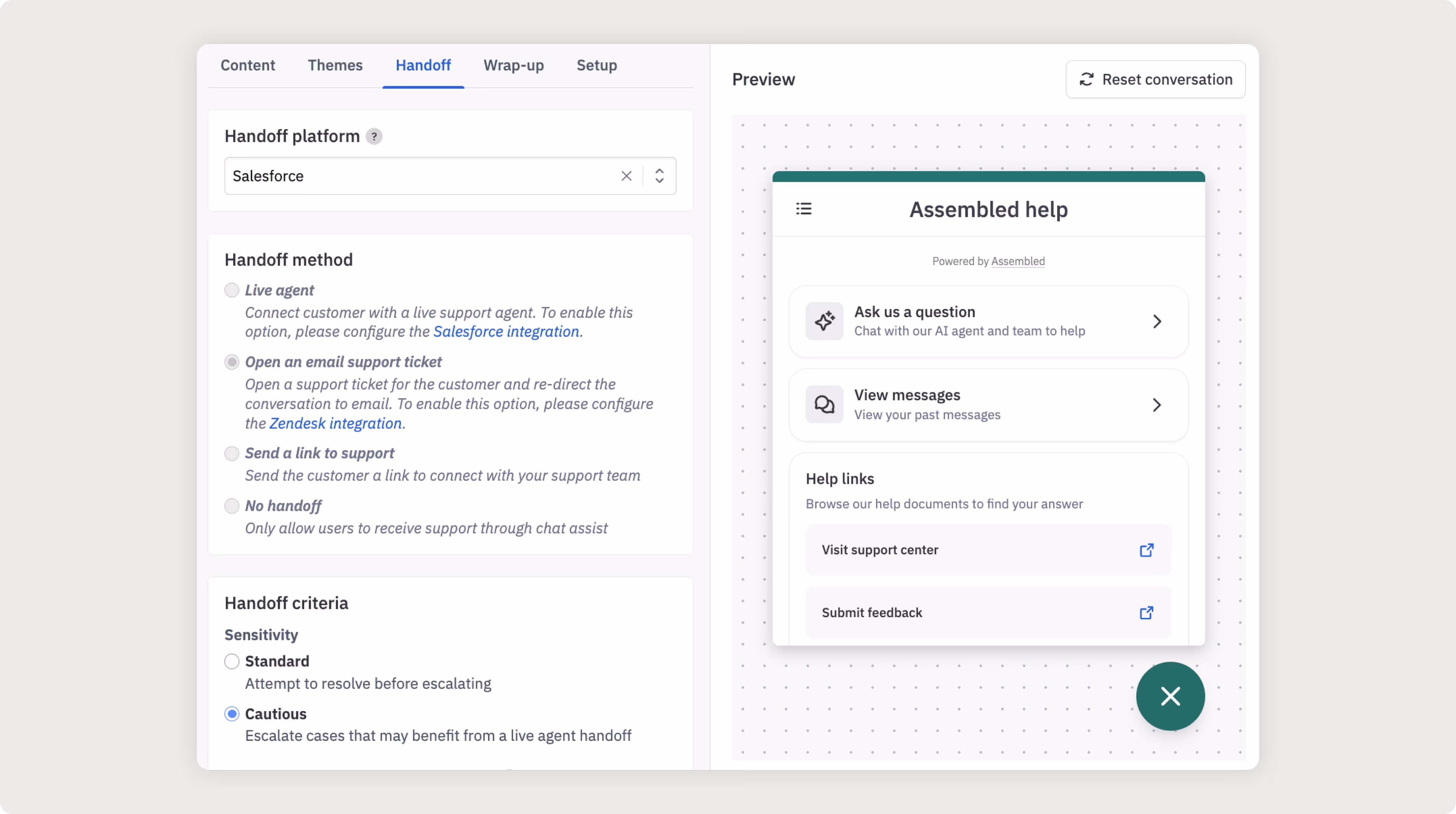Open the Setup tab
Viewport: 1456px width, 814px height.
click(596, 65)
